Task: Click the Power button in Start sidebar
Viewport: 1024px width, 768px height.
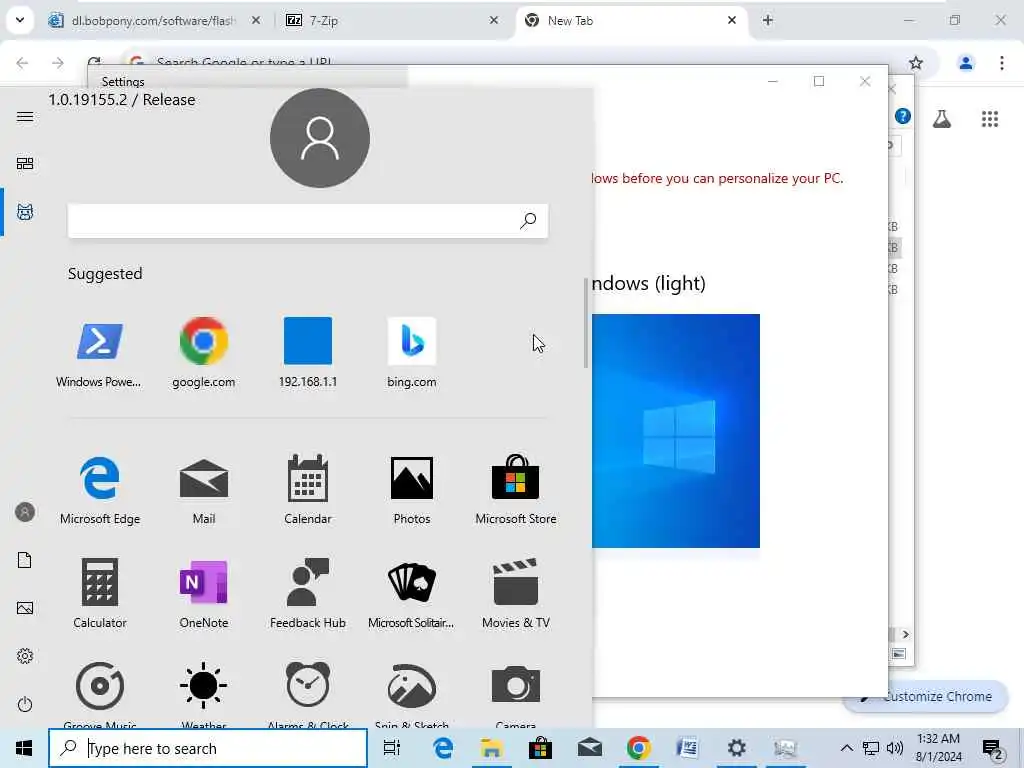Action: pyautogui.click(x=25, y=704)
